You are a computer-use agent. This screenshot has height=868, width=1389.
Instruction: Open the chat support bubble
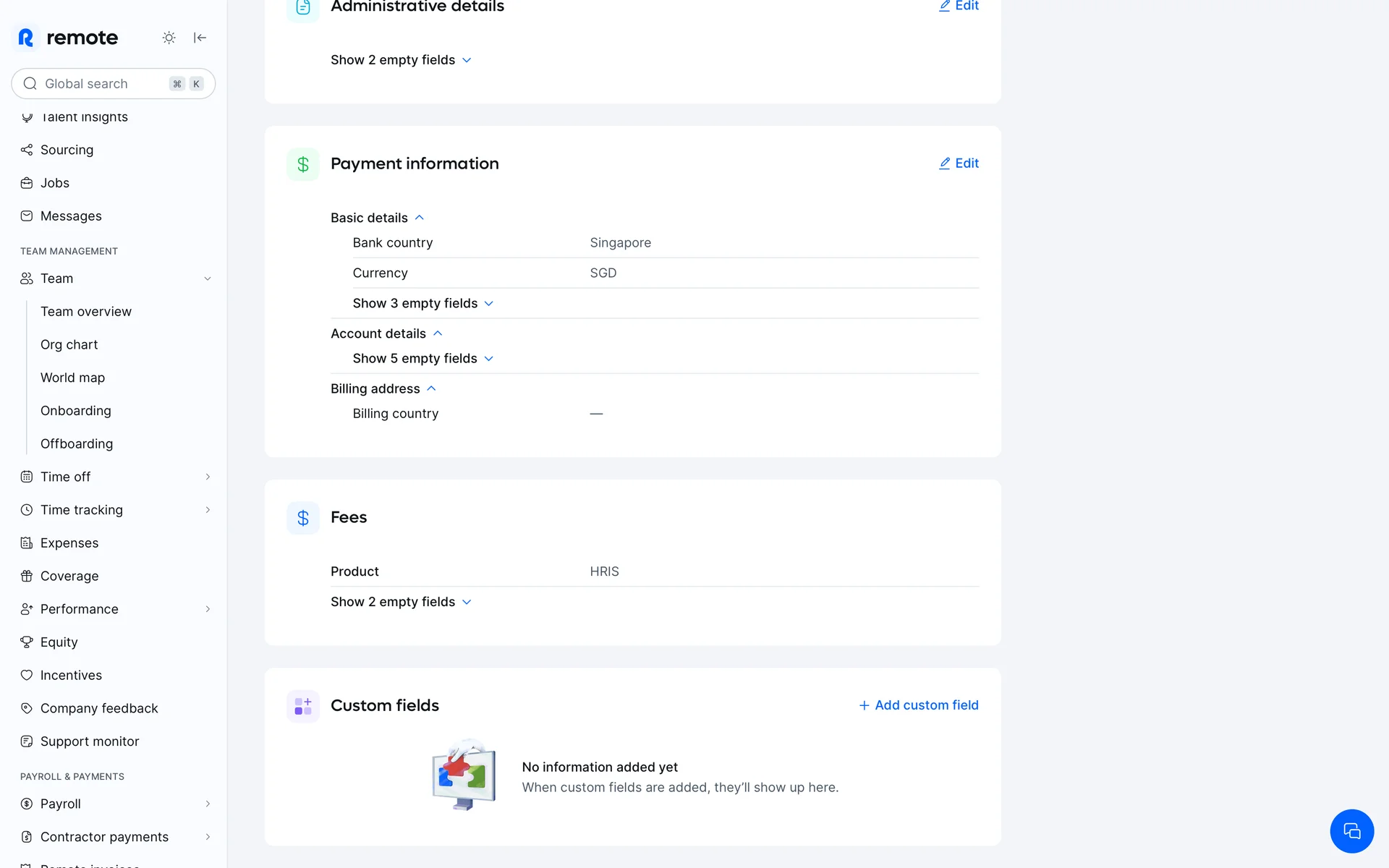[x=1351, y=831]
